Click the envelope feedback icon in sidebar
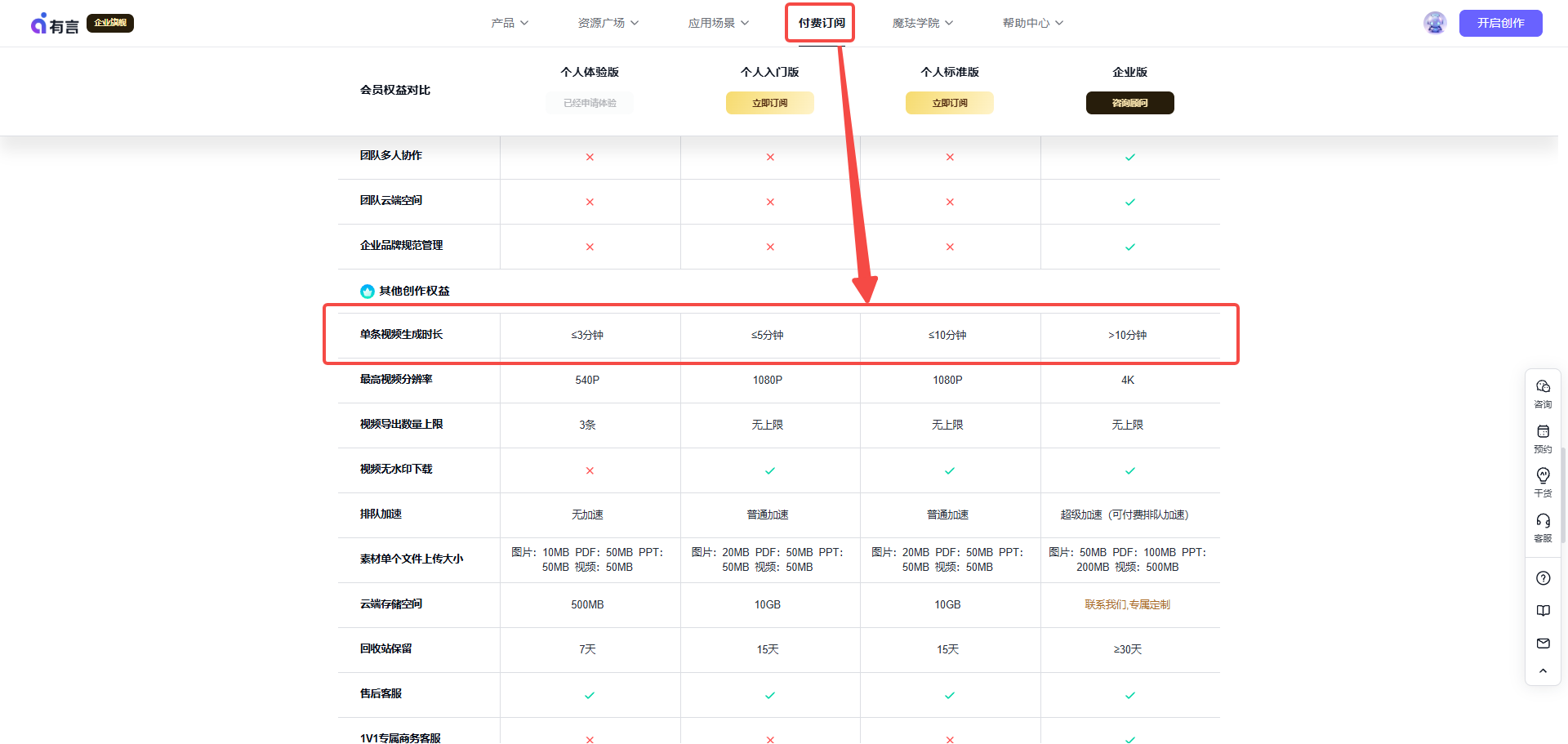Screen dimensions: 1568x744 1543,643
